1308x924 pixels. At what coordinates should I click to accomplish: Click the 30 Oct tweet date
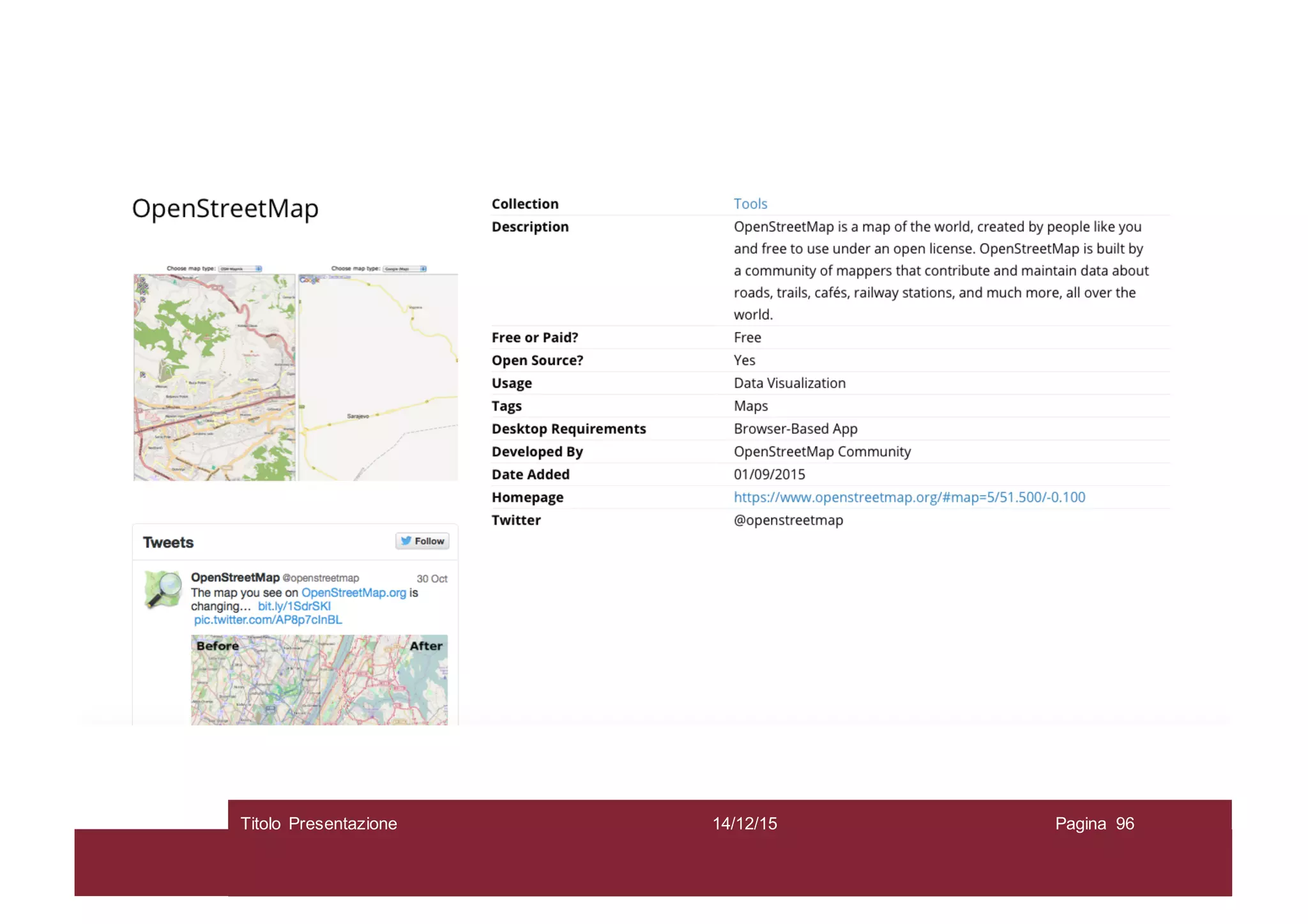[x=432, y=579]
